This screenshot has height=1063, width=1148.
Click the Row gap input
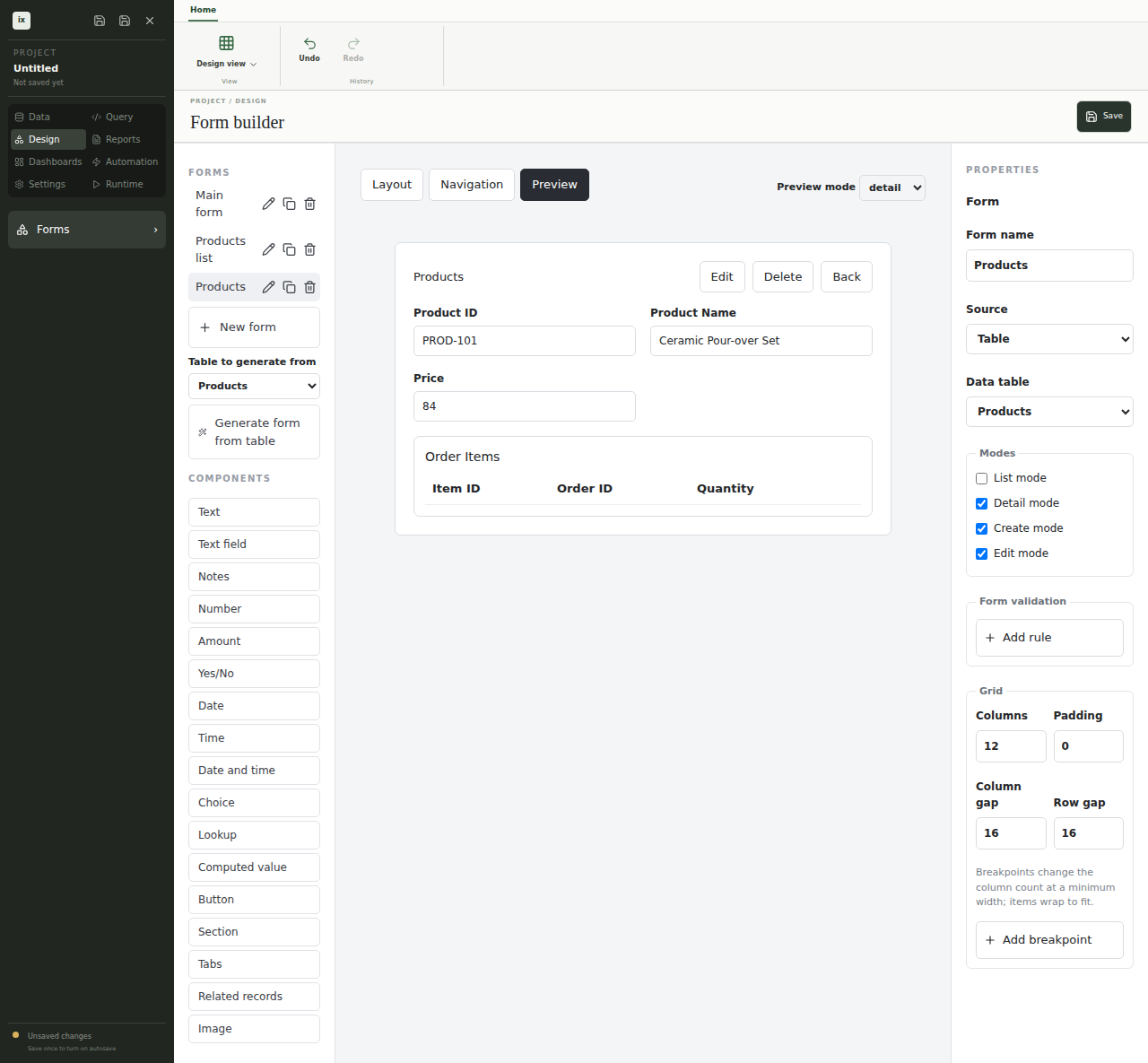tap(1089, 833)
